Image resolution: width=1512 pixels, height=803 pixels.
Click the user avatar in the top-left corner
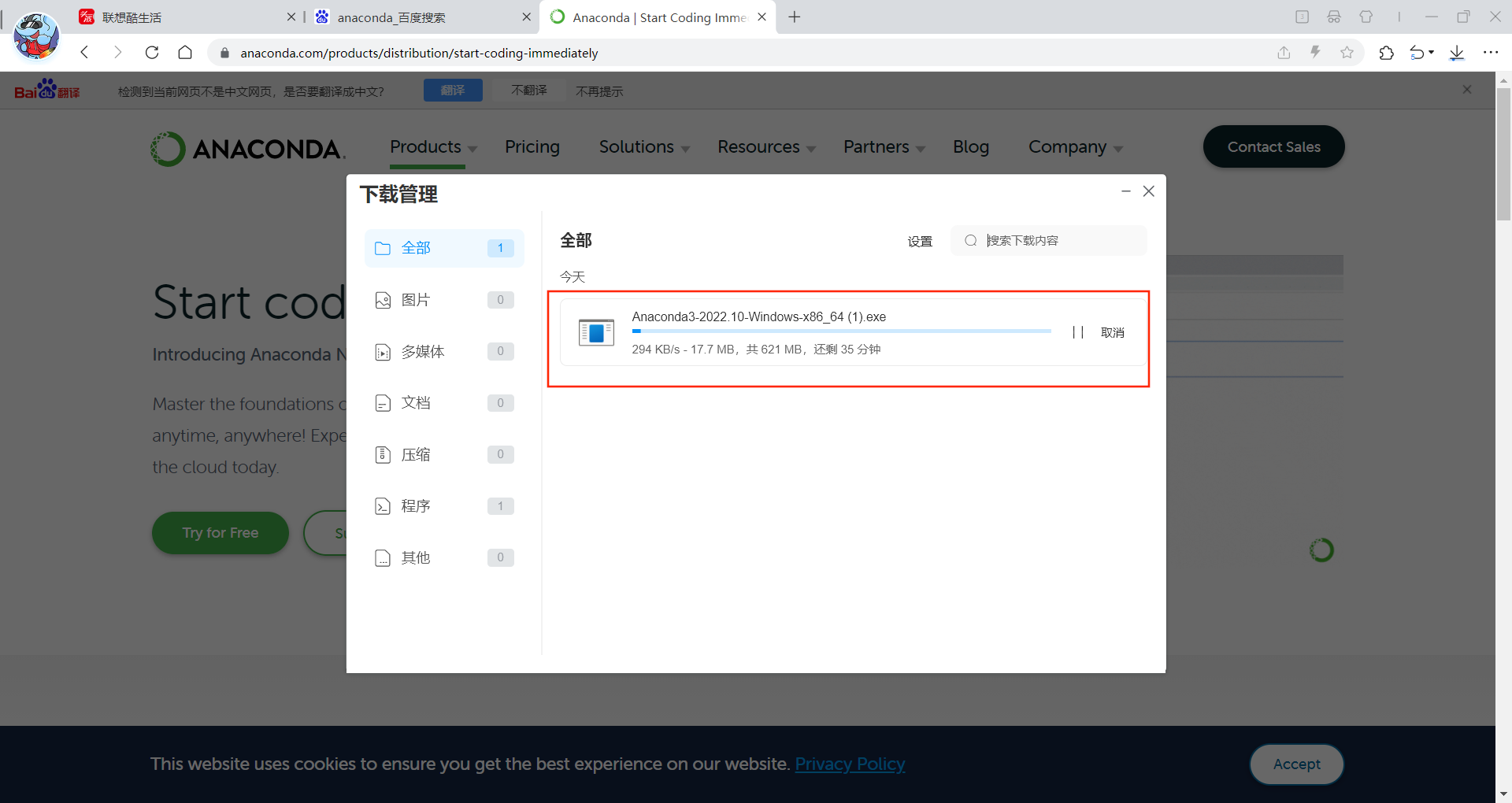[x=36, y=36]
